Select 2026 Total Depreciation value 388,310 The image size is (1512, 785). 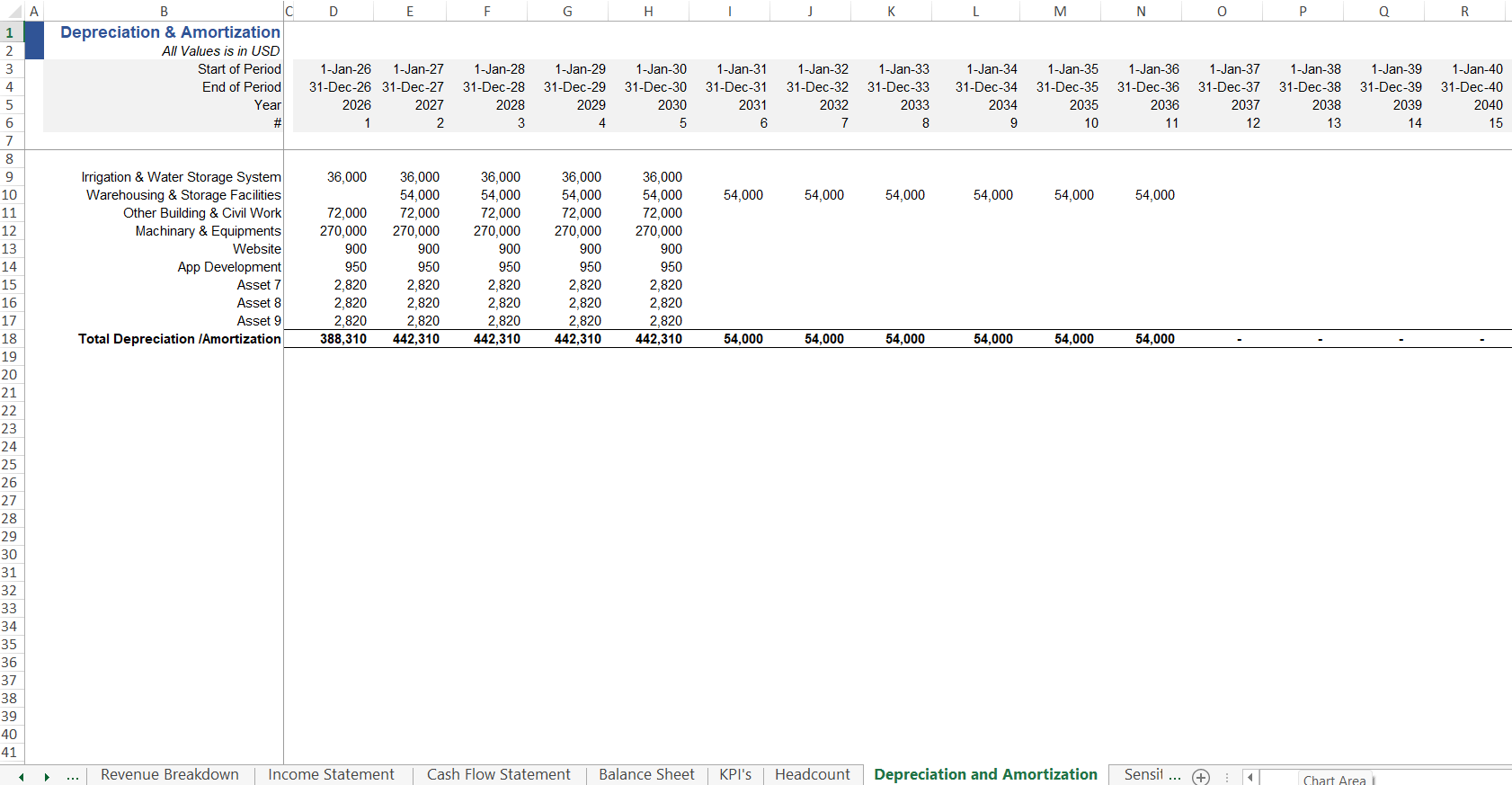342,339
